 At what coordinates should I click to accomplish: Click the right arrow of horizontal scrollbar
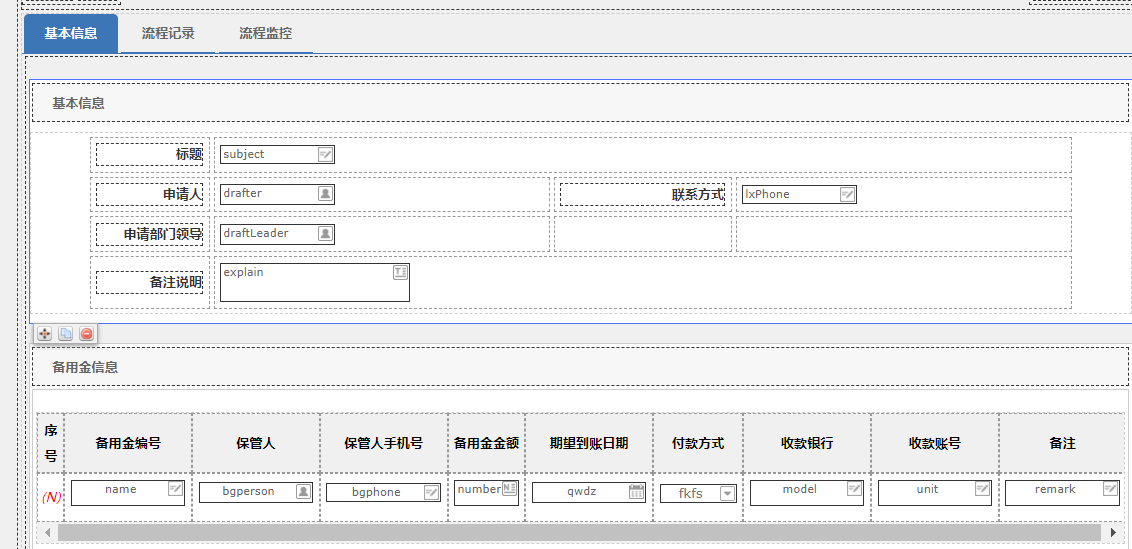(x=1113, y=532)
